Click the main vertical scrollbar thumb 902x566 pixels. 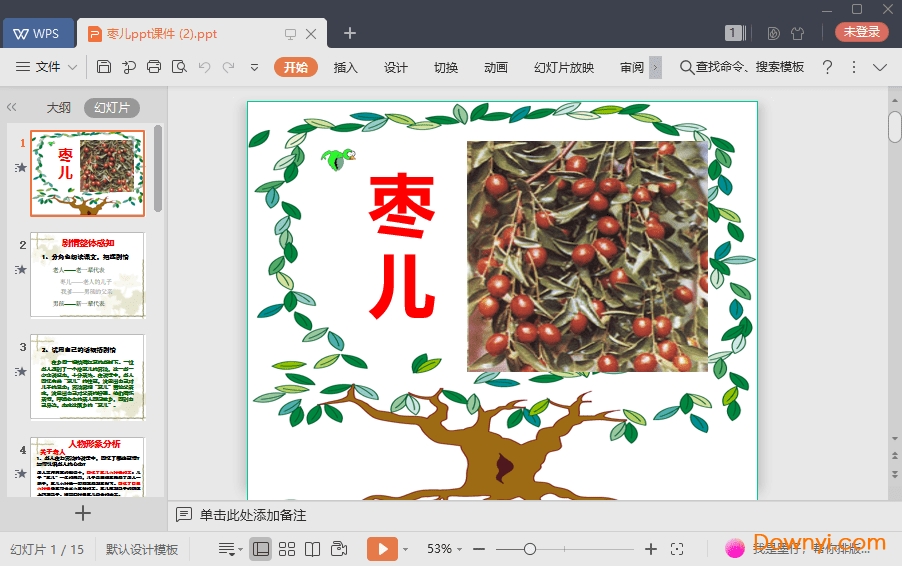point(895,127)
